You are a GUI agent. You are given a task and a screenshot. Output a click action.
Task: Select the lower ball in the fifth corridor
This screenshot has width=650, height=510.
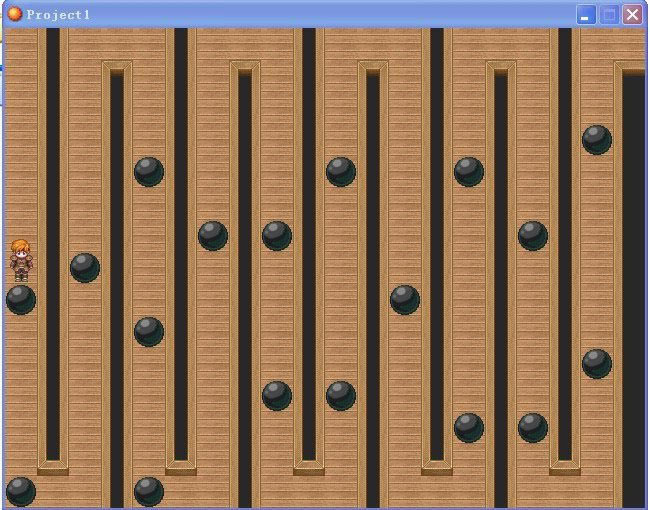tap(277, 395)
